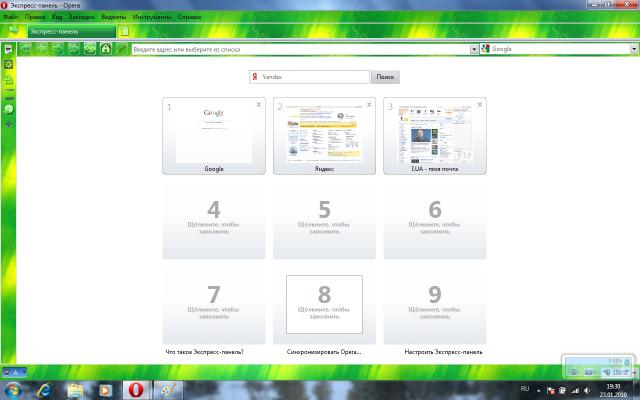Viewport: 640px width, 400px height.
Task: Show hidden system tray icons
Action: pos(539,391)
